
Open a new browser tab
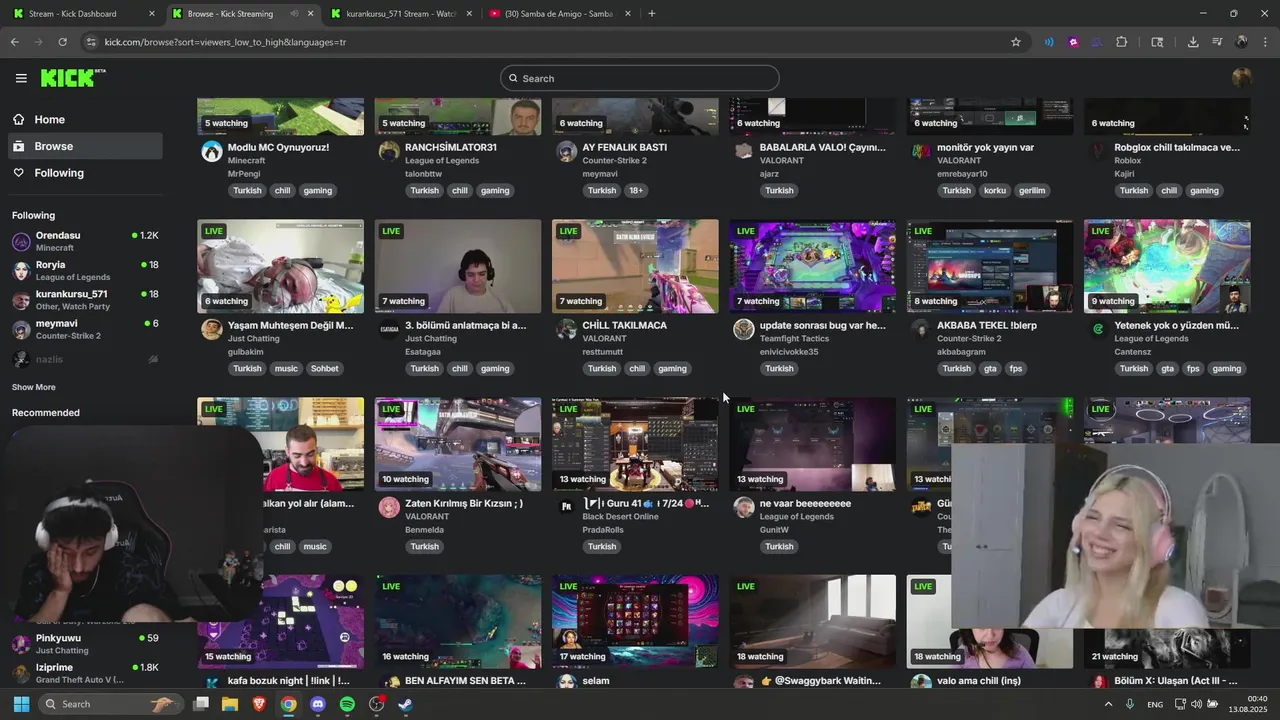click(x=651, y=14)
